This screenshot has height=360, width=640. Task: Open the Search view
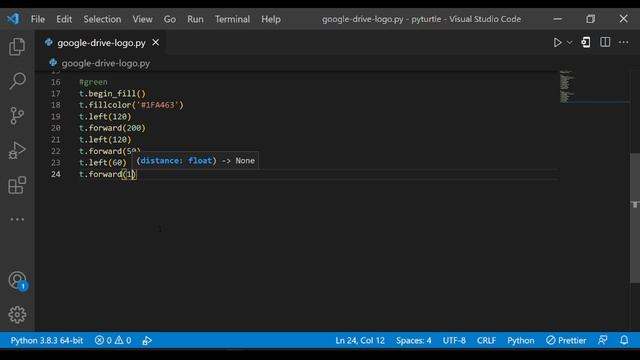(x=17, y=81)
